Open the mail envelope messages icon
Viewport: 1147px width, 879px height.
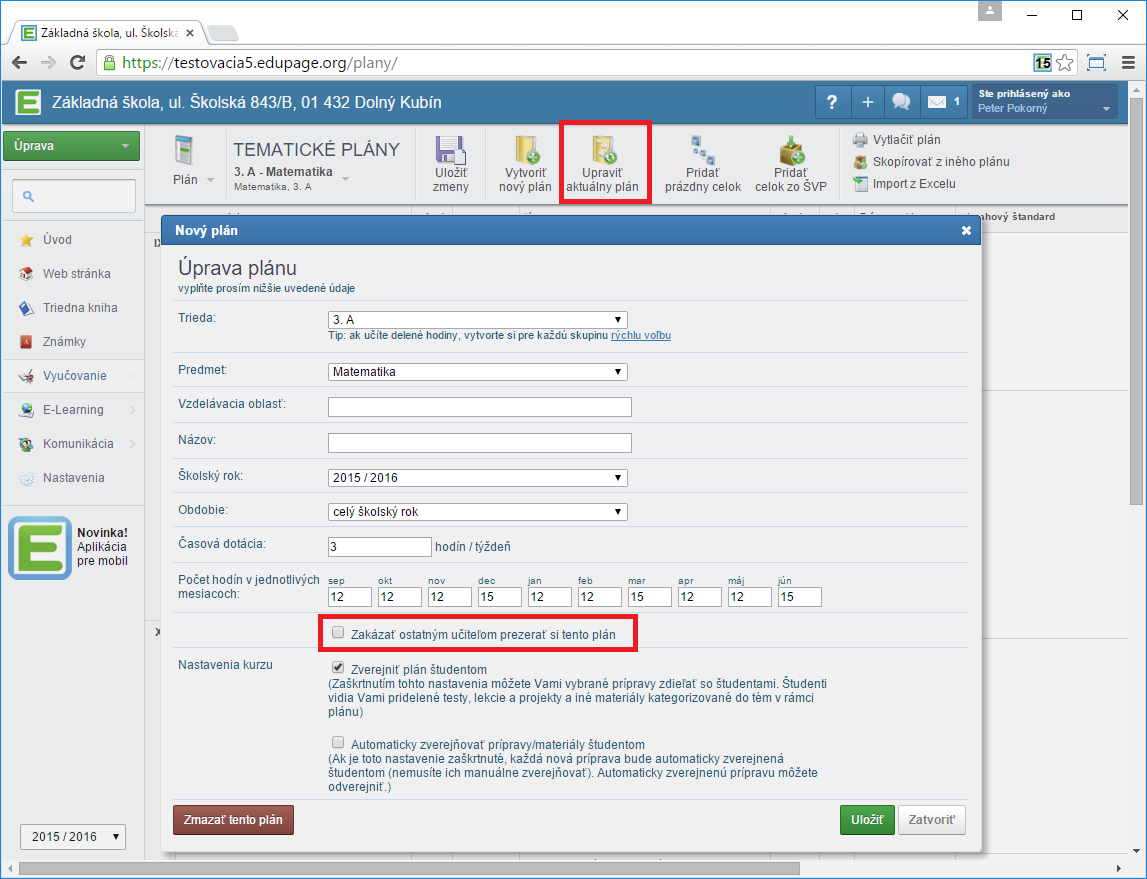pos(937,102)
